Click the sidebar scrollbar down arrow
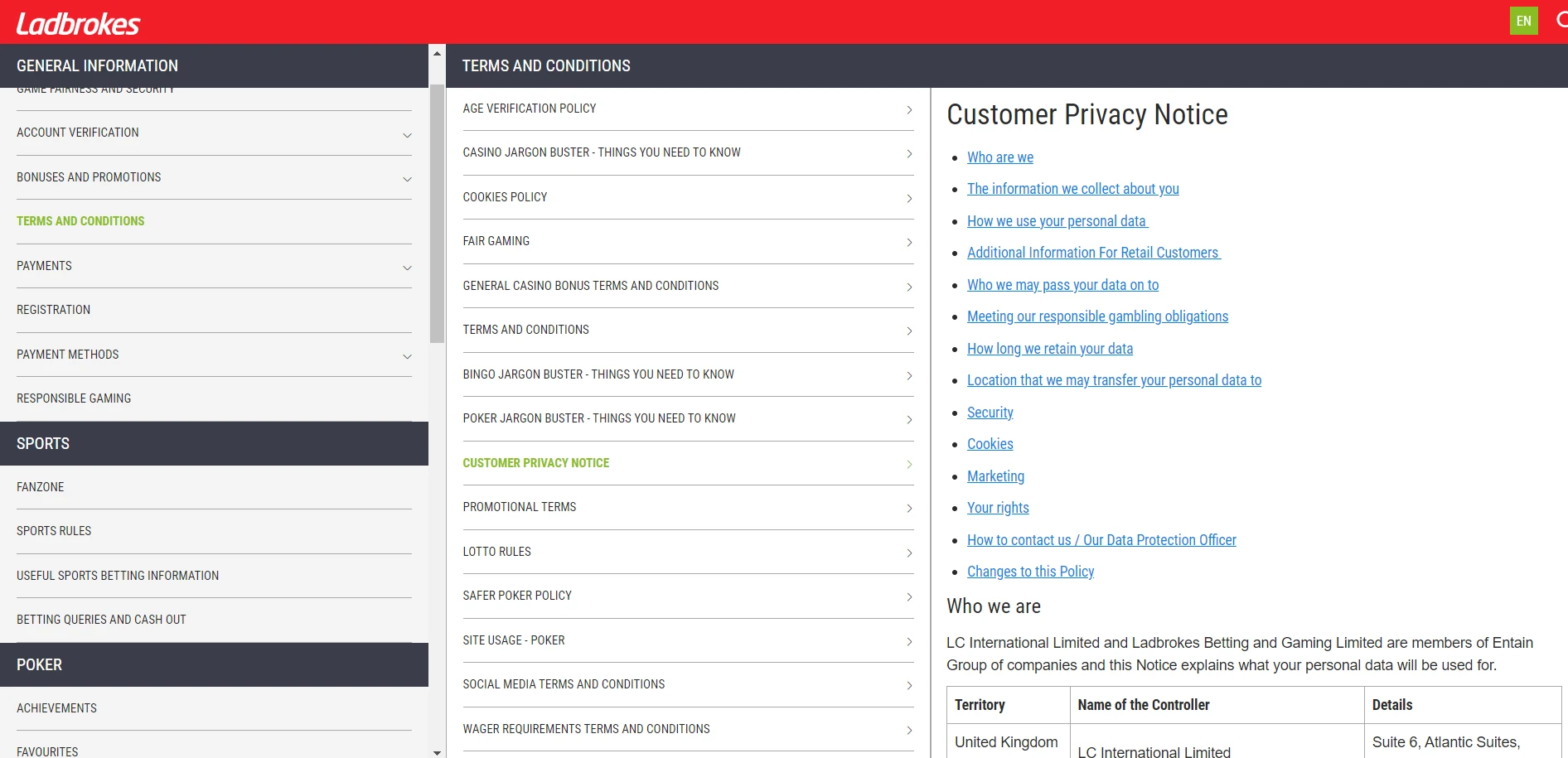This screenshot has height=758, width=1568. point(437,751)
